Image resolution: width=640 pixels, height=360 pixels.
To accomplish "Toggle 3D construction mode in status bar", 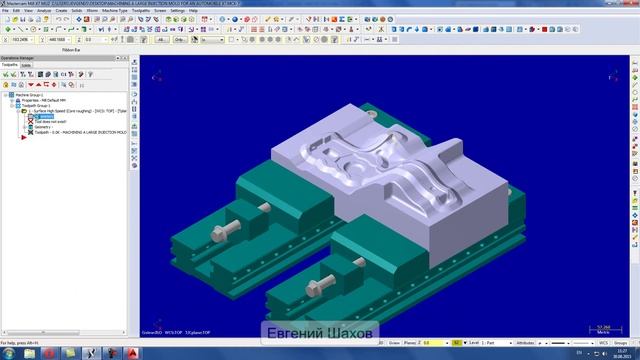I will pyautogui.click(x=381, y=343).
